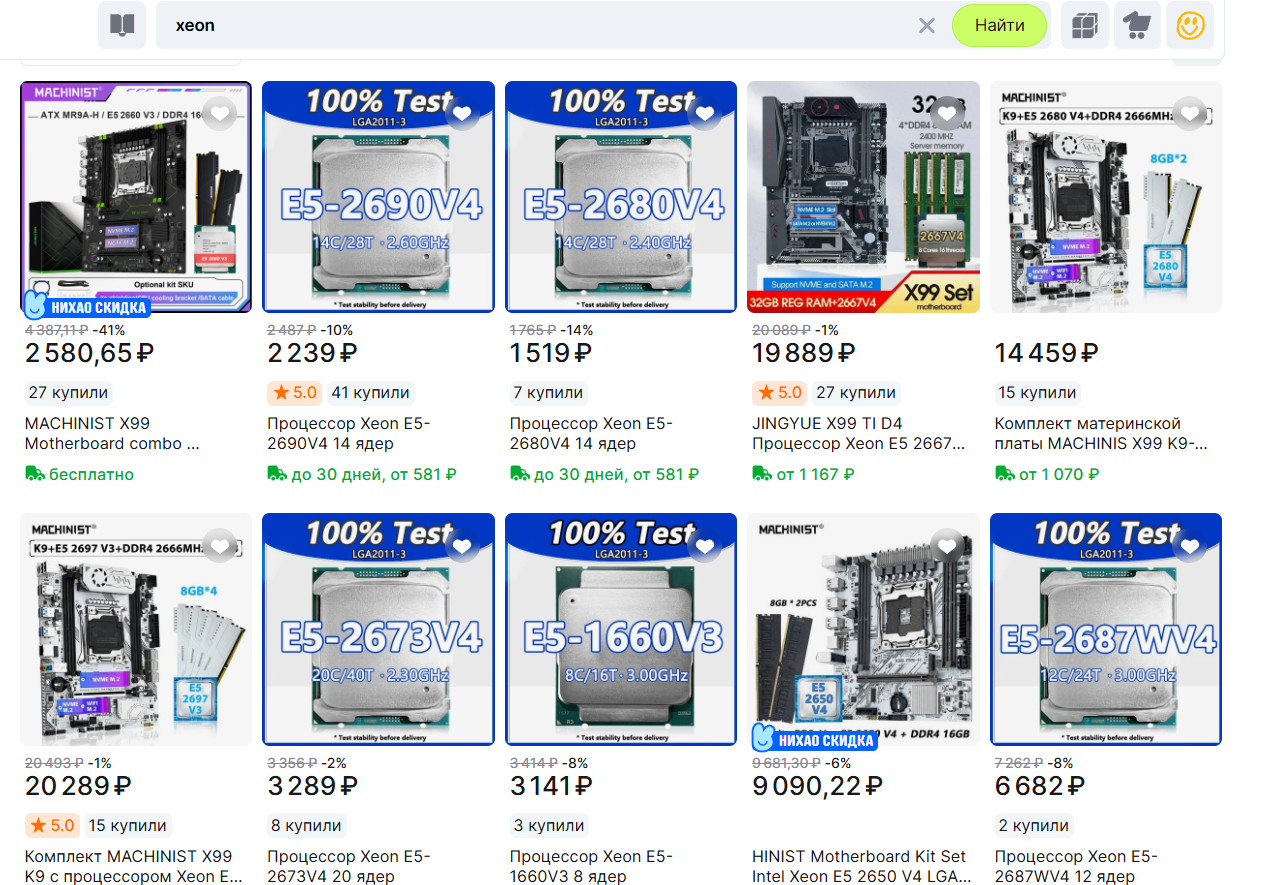Image resolution: width=1264 pixels, height=885 pixels.
Task: Click the price 2 239 ₽
Action: [312, 353]
